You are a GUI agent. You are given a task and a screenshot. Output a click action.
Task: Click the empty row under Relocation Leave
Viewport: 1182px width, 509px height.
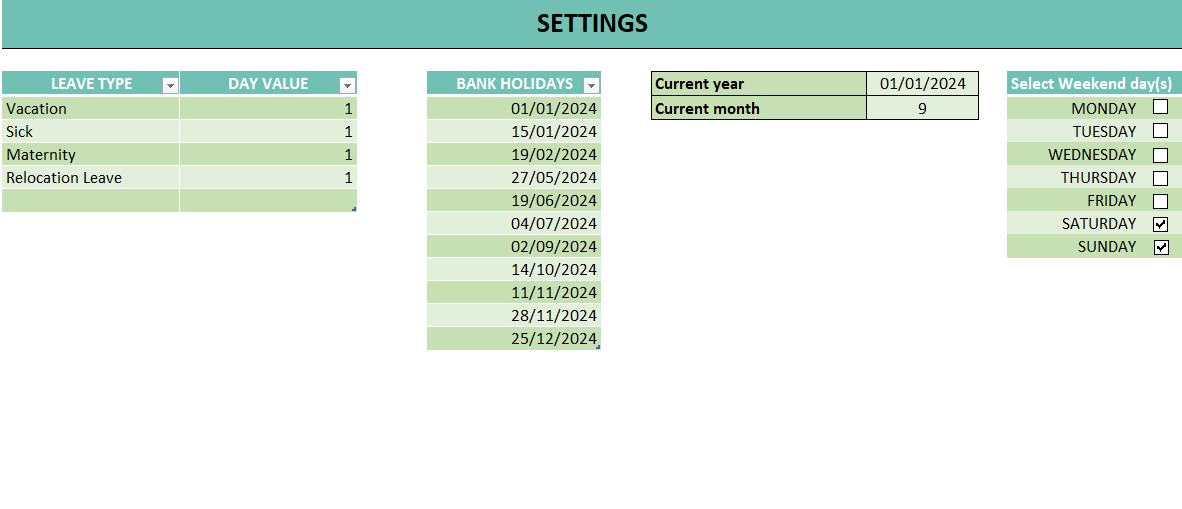pyautogui.click(x=90, y=200)
